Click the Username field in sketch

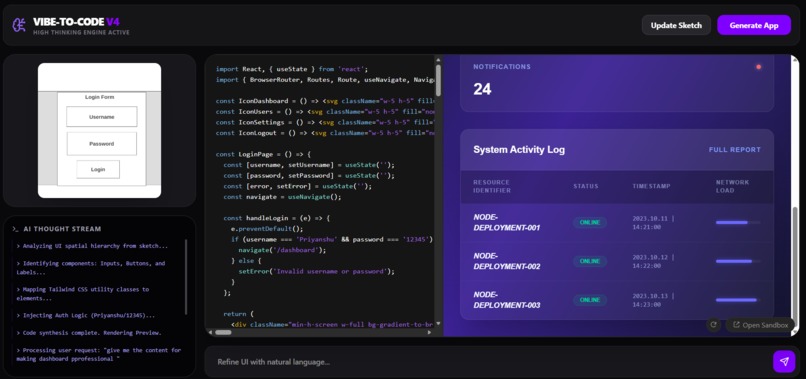pos(102,117)
